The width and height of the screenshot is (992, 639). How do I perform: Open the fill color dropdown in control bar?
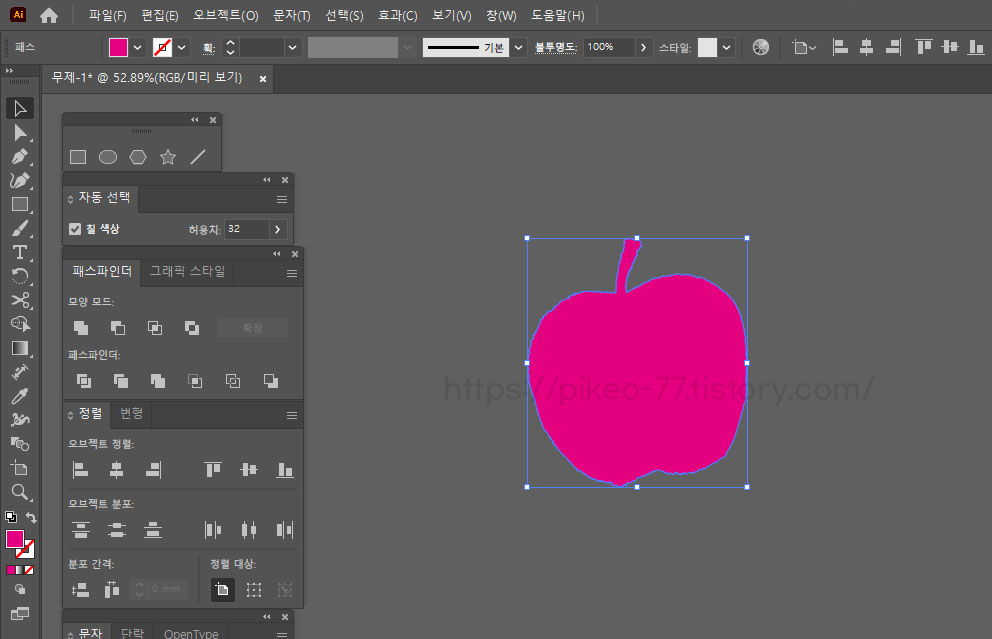(137, 47)
